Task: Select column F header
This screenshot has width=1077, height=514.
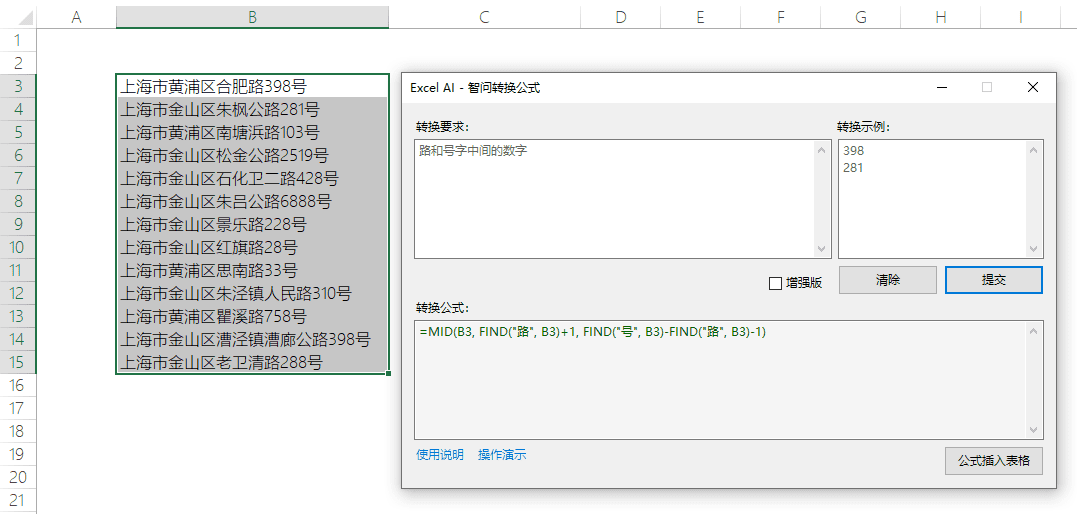Action: click(780, 18)
